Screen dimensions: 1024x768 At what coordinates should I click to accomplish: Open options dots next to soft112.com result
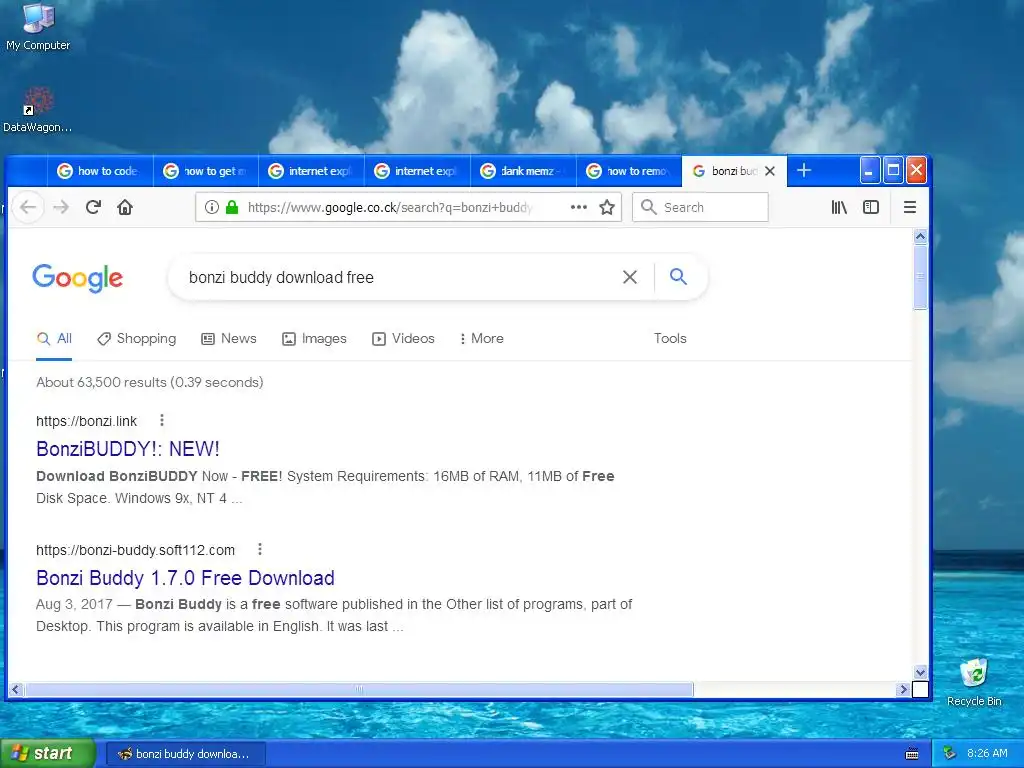coord(260,549)
